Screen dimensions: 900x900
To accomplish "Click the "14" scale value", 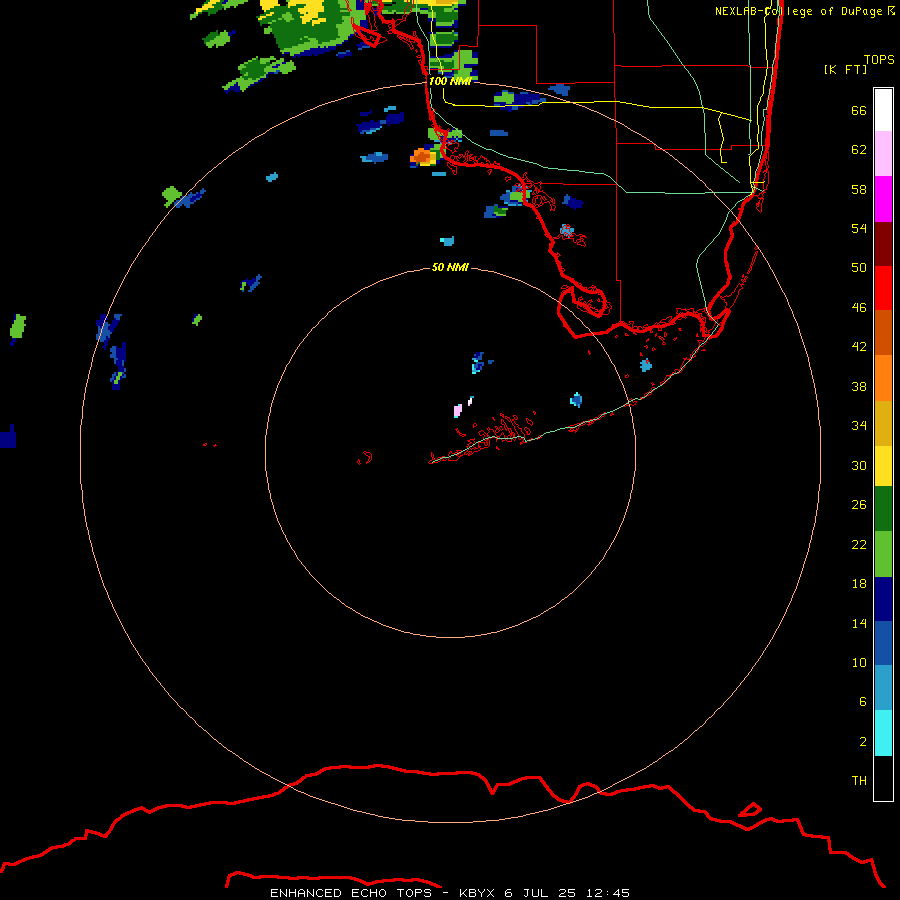I will [x=859, y=623].
